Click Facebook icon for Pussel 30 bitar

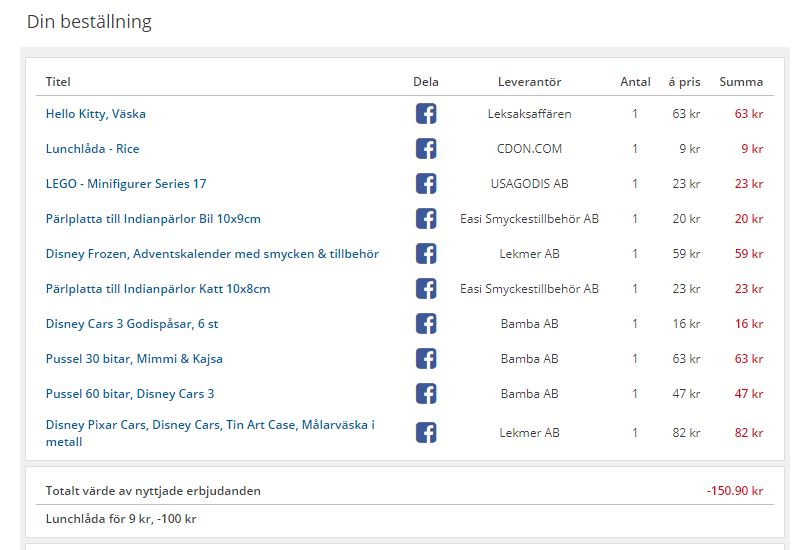(426, 359)
